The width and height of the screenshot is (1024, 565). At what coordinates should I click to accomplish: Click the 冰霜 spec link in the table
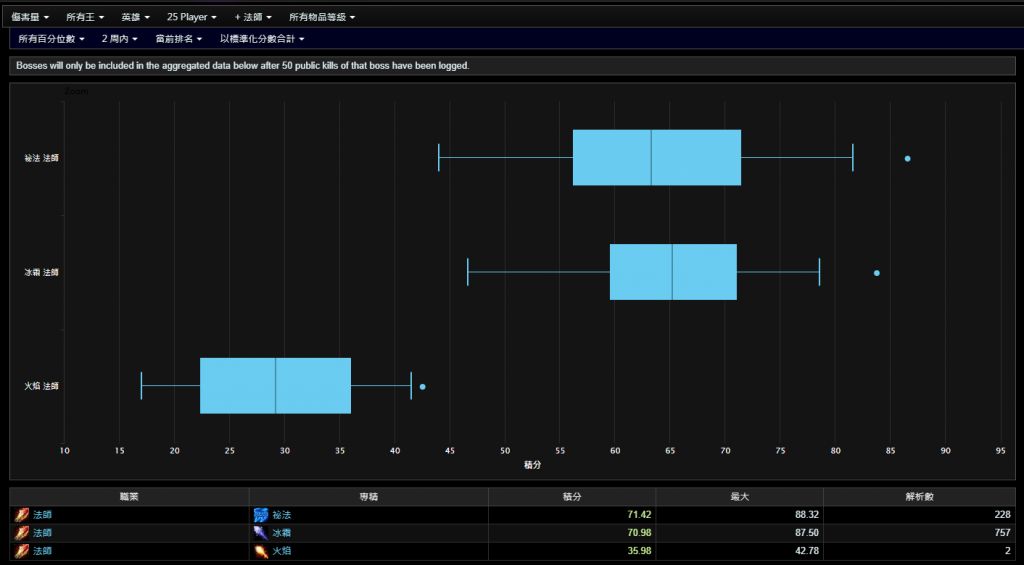point(281,533)
